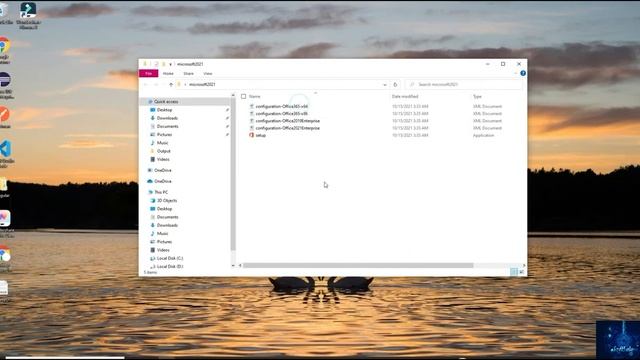Open the Home ribbon tab

[x=168, y=73]
